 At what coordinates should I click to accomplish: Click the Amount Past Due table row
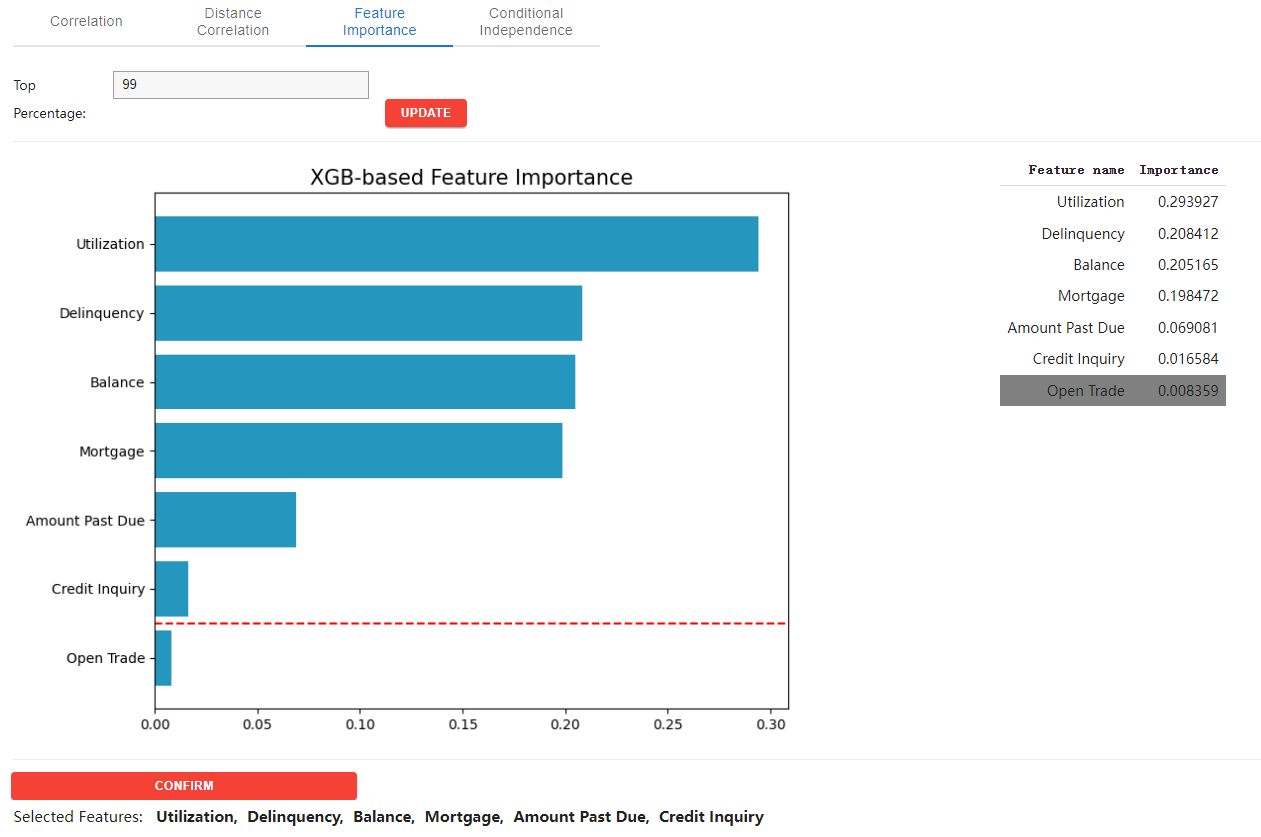[x=1112, y=328]
